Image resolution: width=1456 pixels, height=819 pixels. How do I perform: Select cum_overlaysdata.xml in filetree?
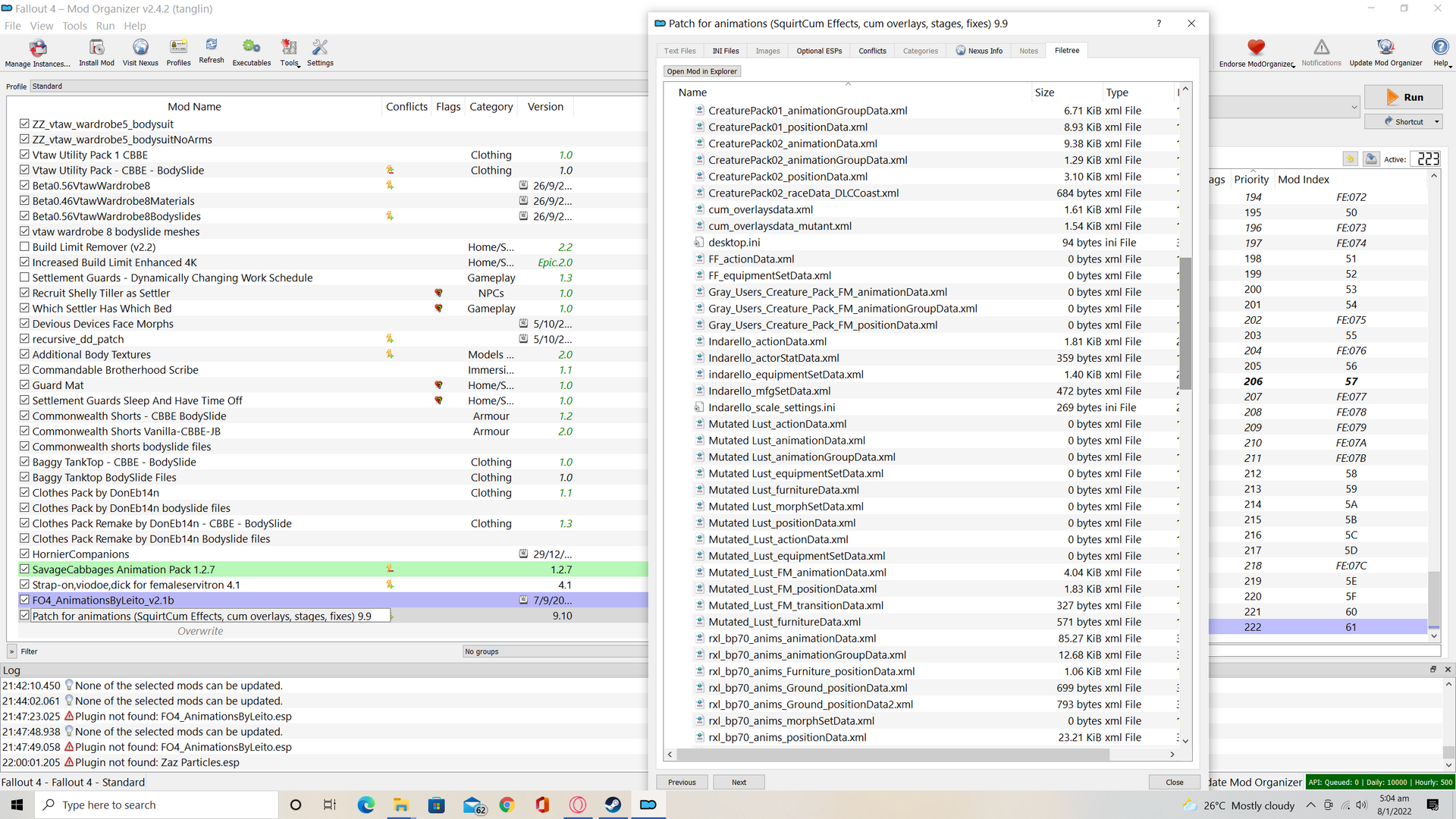coord(760,209)
